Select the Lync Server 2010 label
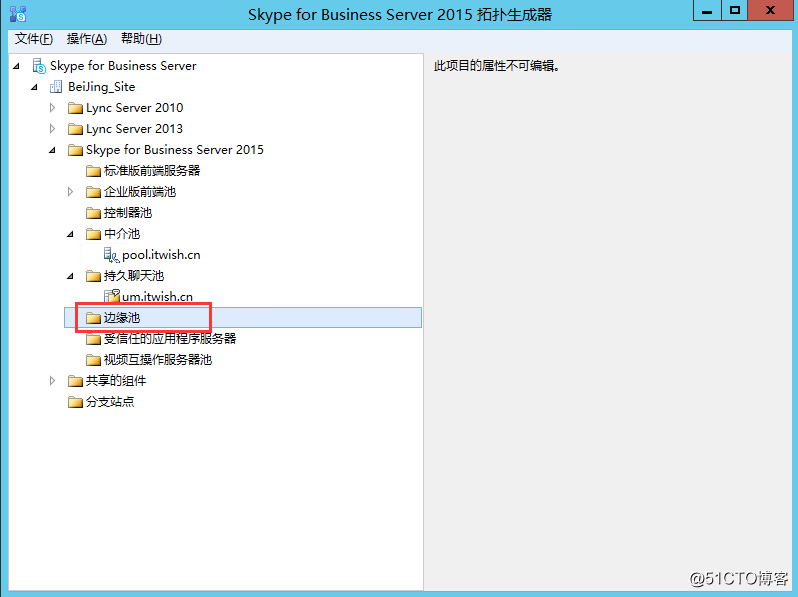 (x=134, y=108)
